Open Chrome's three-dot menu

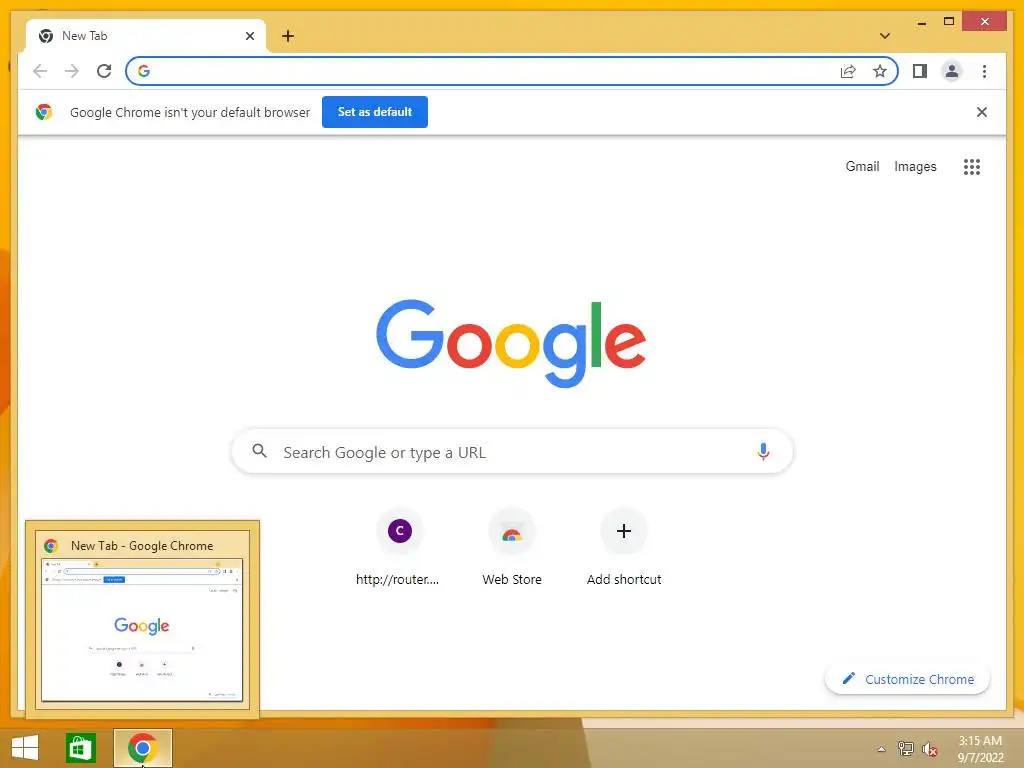[x=984, y=71]
